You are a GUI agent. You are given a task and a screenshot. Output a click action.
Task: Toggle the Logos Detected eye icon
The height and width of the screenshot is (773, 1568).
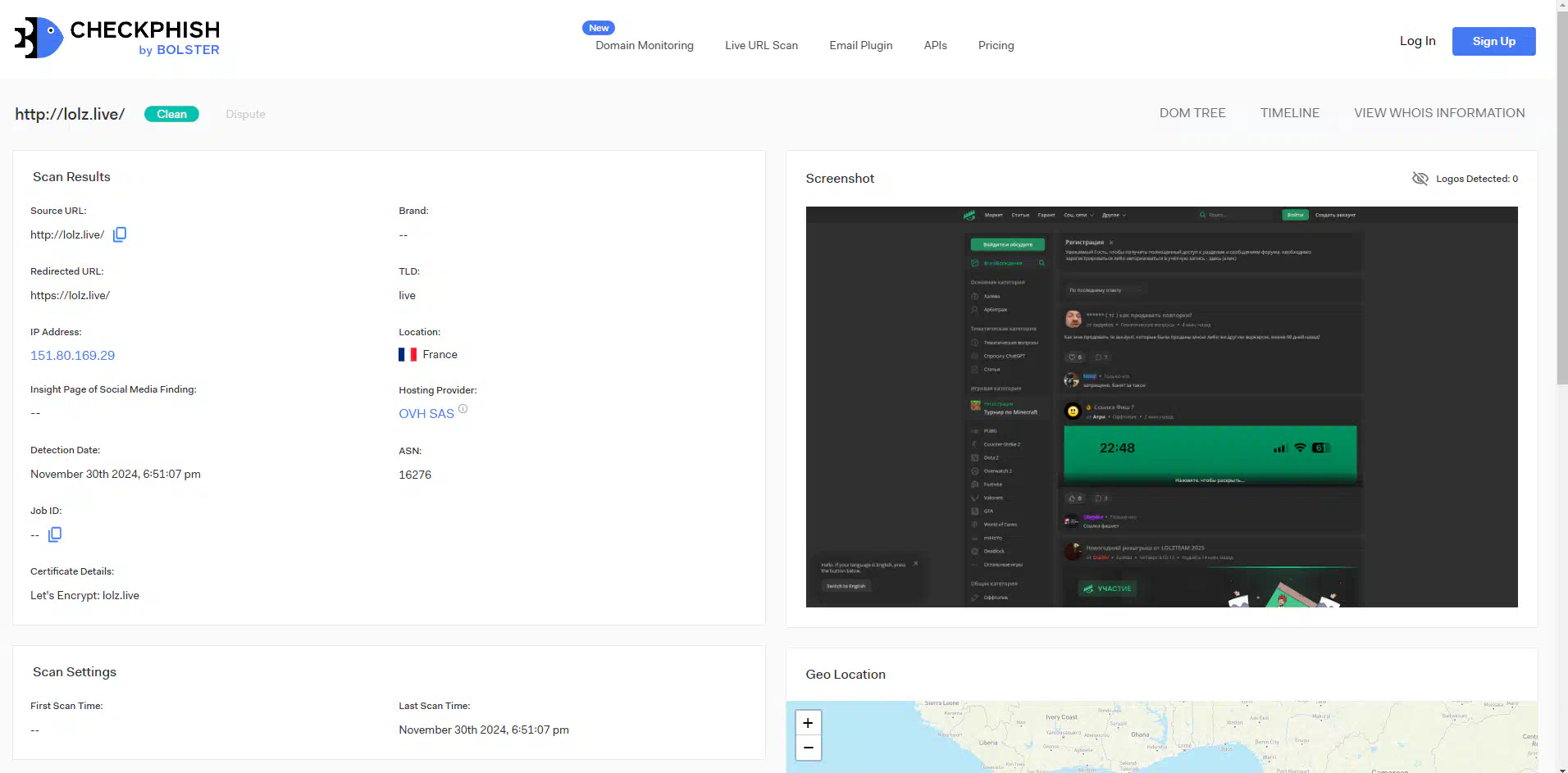(x=1420, y=179)
